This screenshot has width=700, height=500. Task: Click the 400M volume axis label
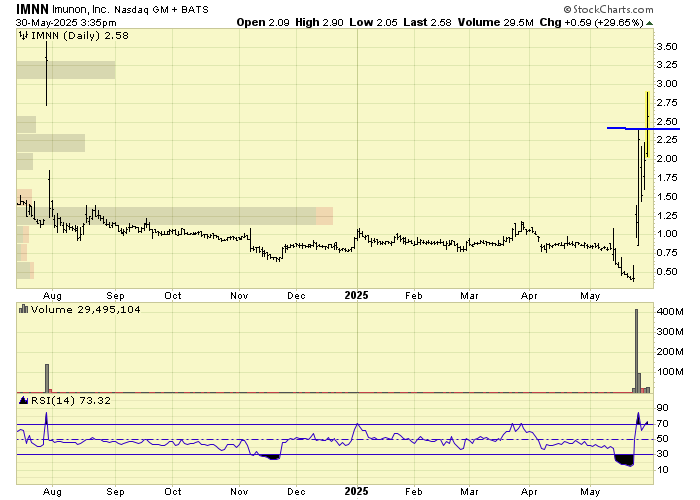670,312
